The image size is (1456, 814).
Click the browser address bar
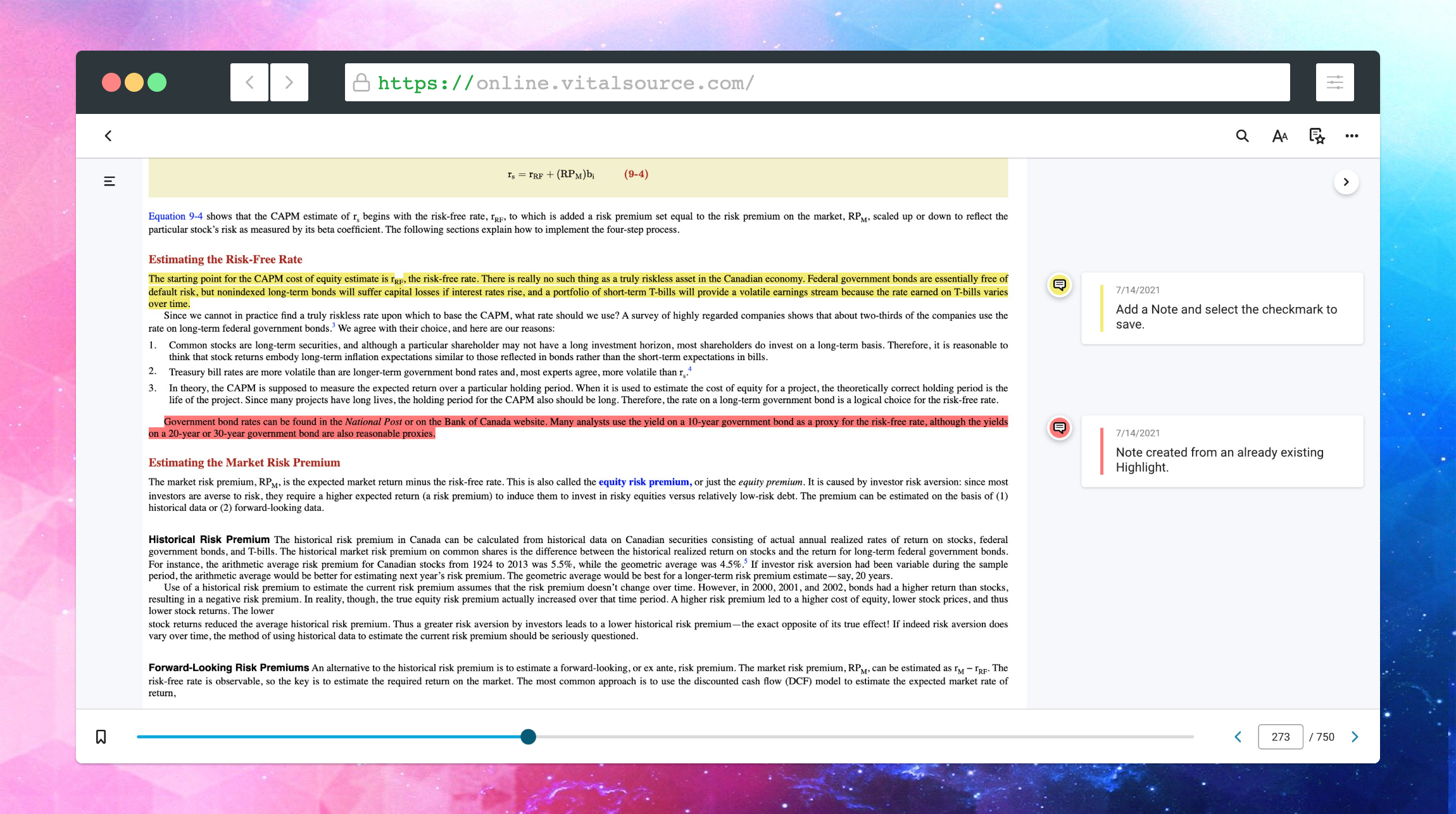[817, 82]
